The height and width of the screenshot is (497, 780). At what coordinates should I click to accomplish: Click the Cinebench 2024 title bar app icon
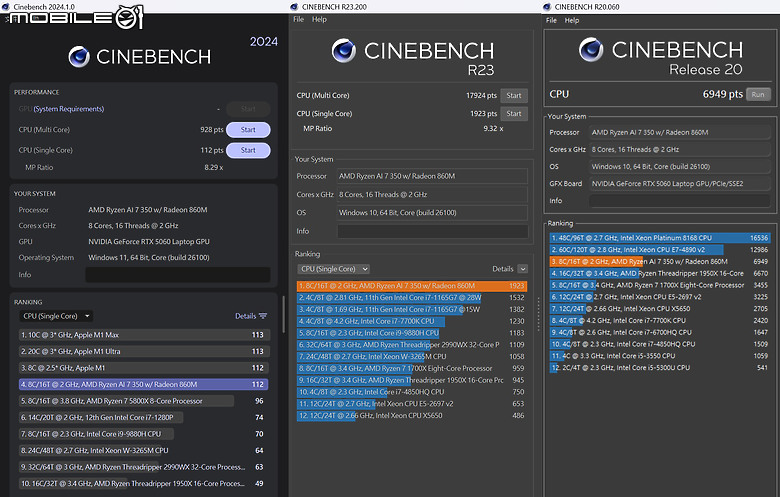tap(6, 6)
